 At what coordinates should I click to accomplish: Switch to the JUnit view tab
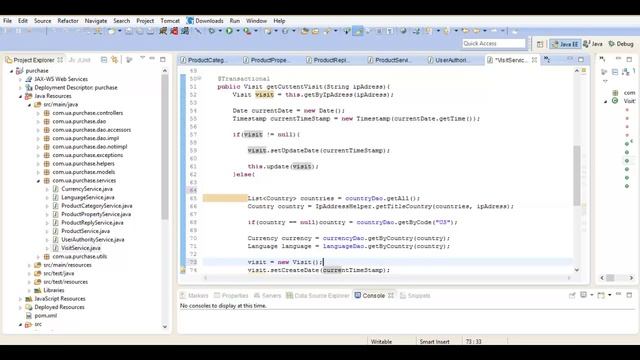pyautogui.click(x=80, y=60)
